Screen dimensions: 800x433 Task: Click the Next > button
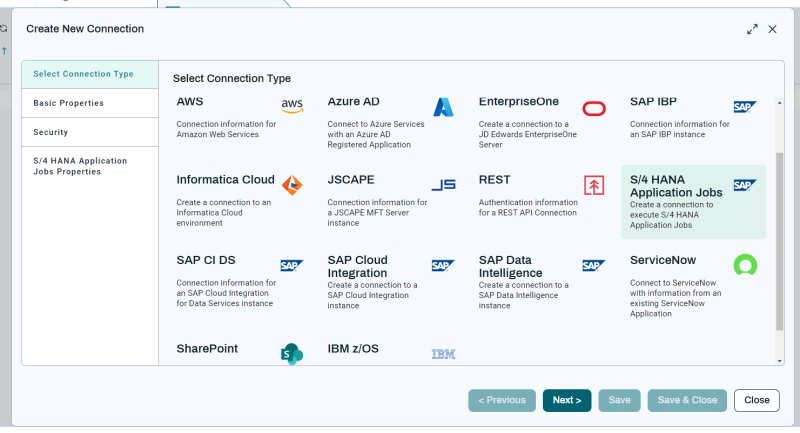567,400
